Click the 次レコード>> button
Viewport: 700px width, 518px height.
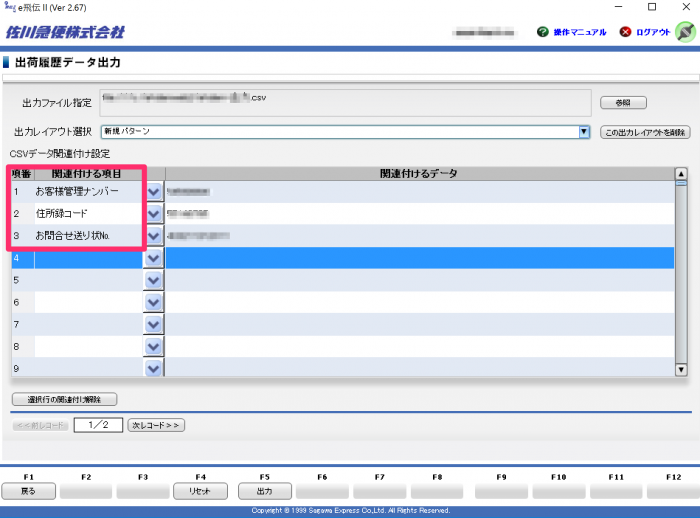pyautogui.click(x=156, y=426)
